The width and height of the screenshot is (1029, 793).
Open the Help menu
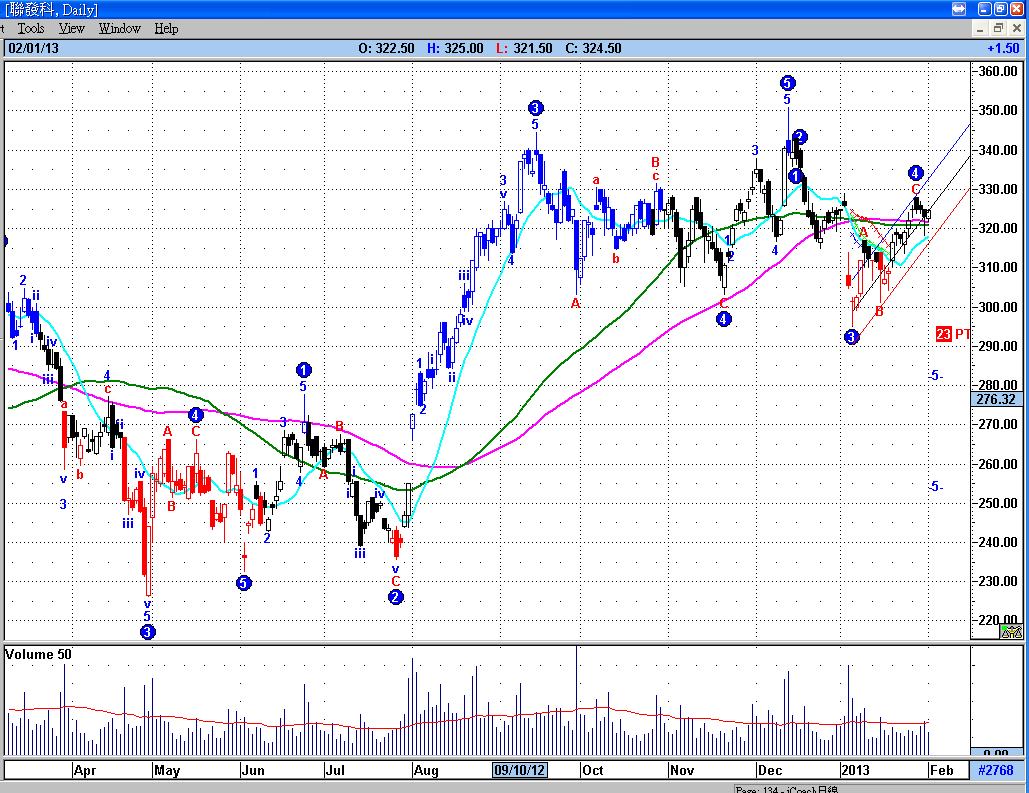point(166,28)
